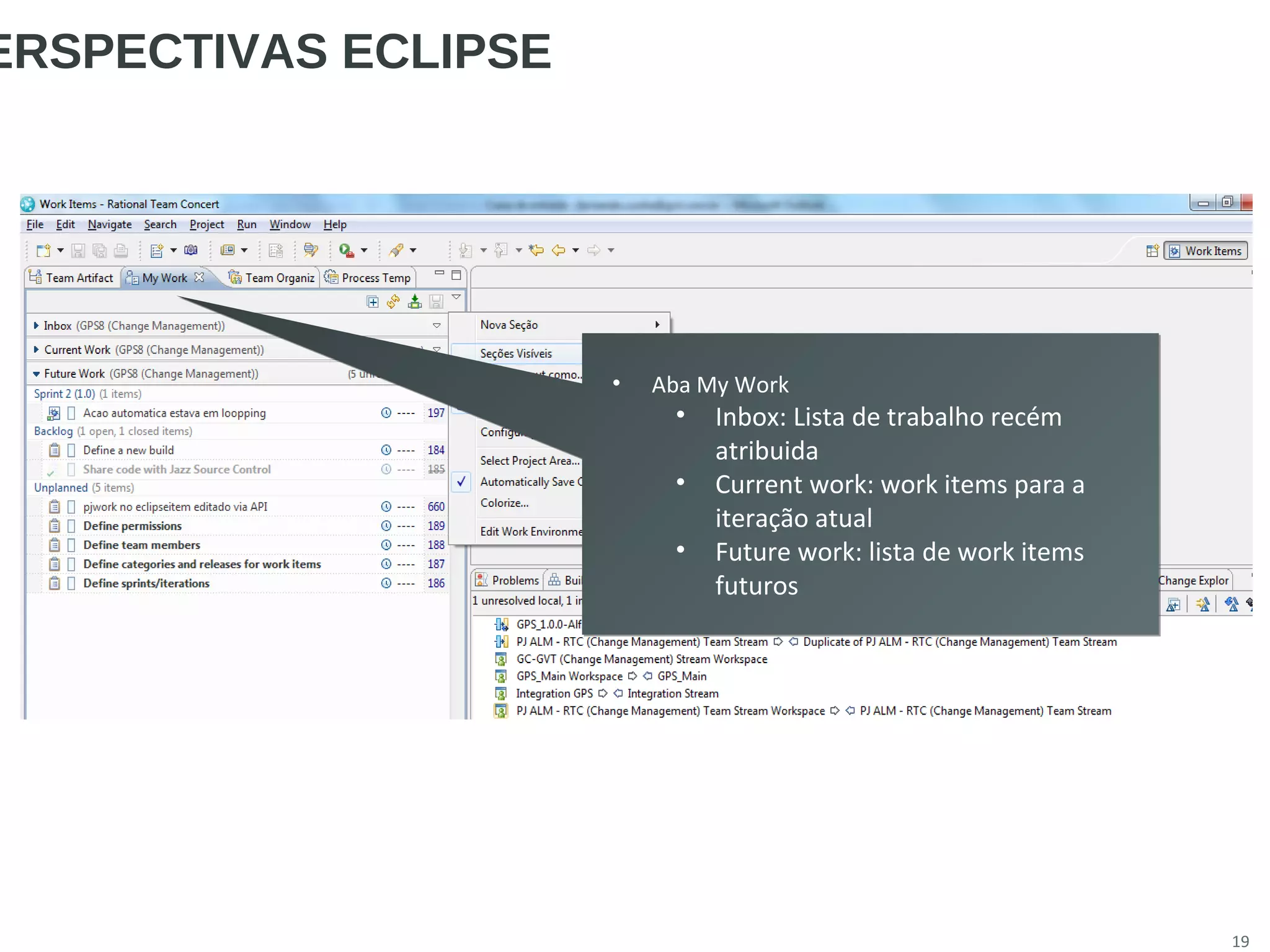
Task: Click the New wizard icon in toolbar
Action: (x=43, y=250)
